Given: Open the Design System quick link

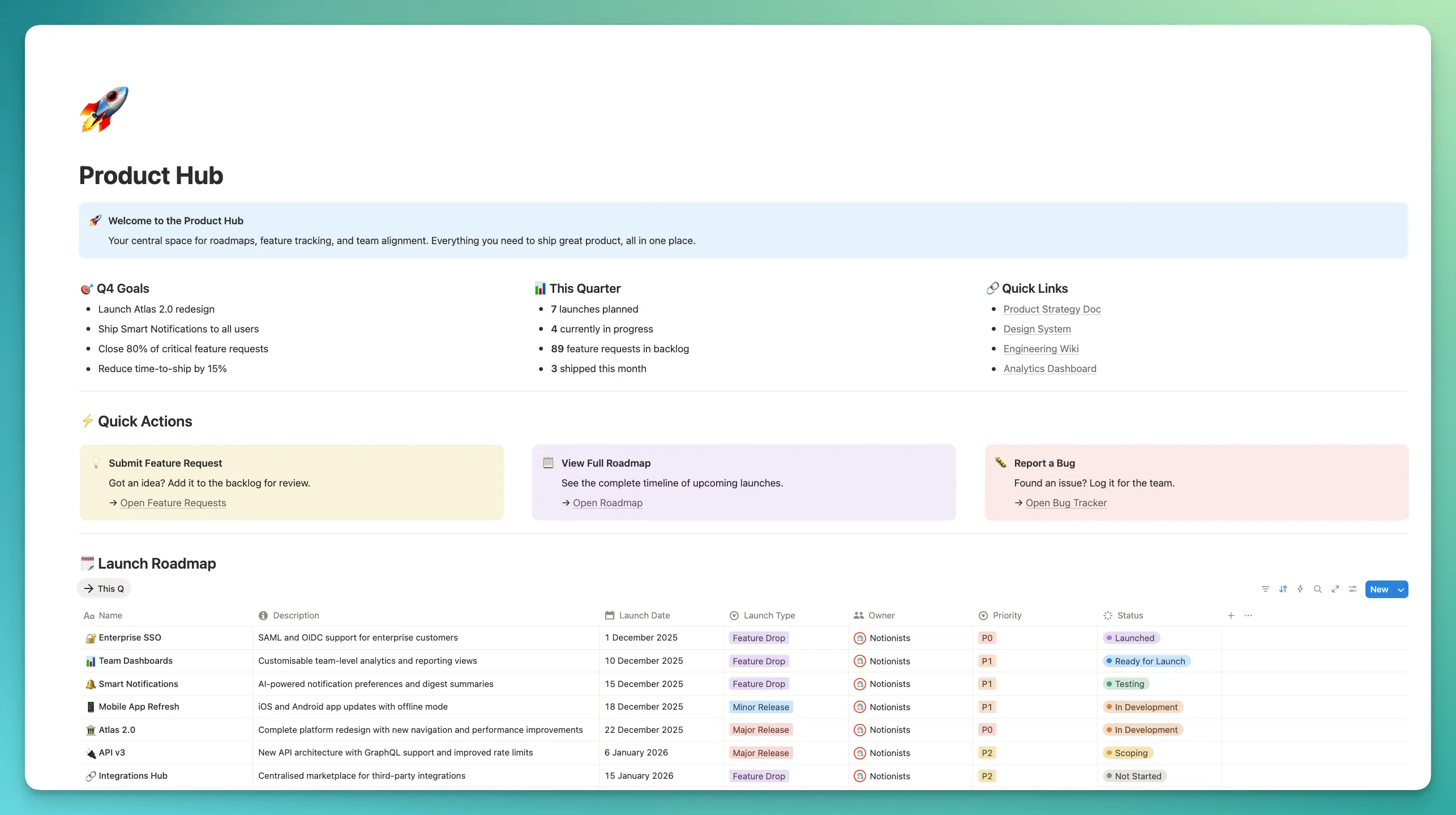Looking at the screenshot, I should pos(1037,329).
